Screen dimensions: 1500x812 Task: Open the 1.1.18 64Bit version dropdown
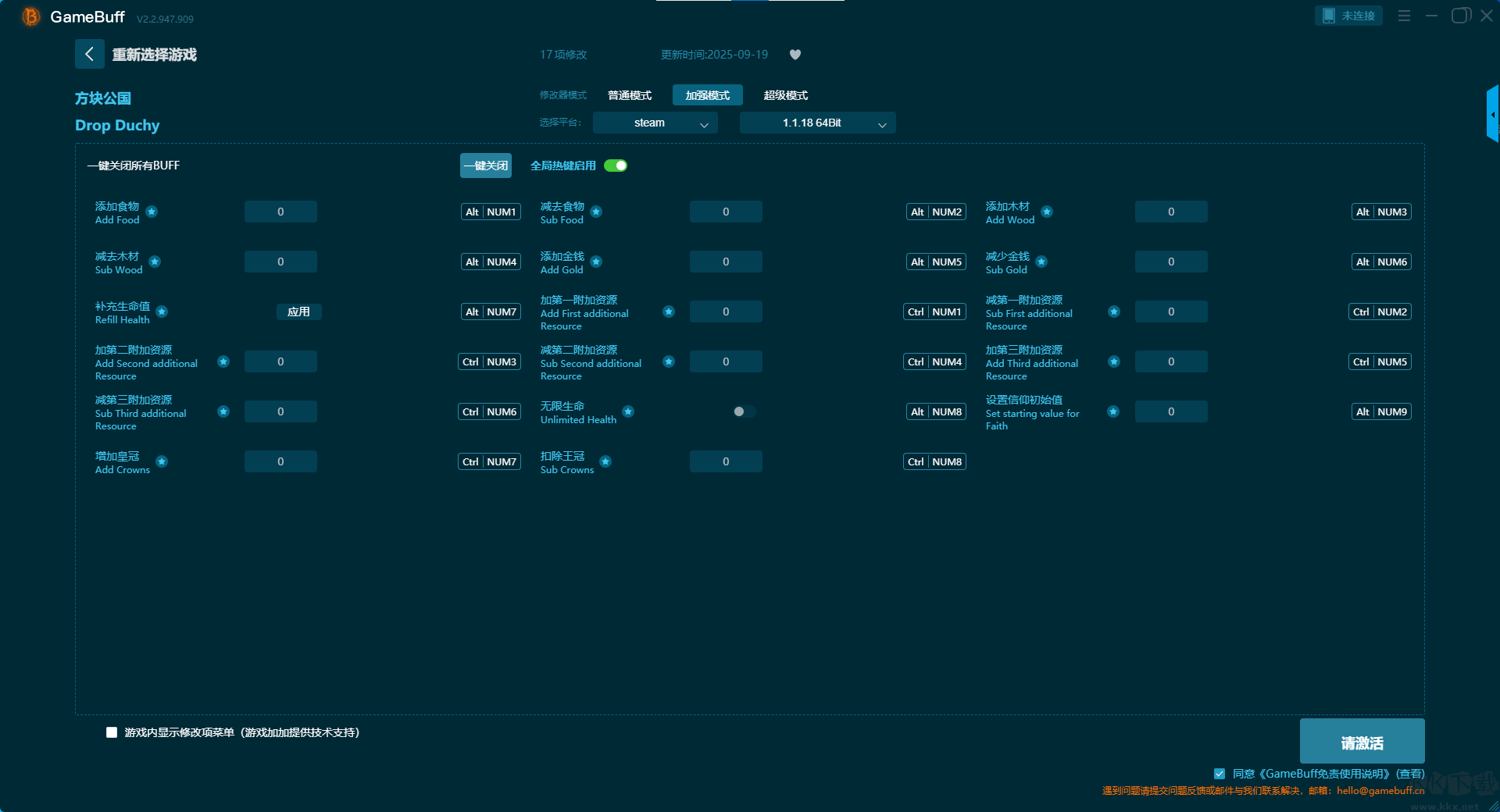click(x=817, y=123)
